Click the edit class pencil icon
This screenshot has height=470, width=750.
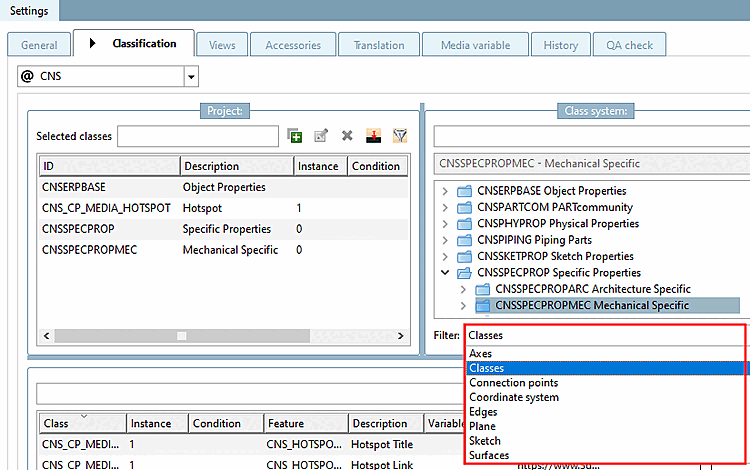(x=321, y=136)
